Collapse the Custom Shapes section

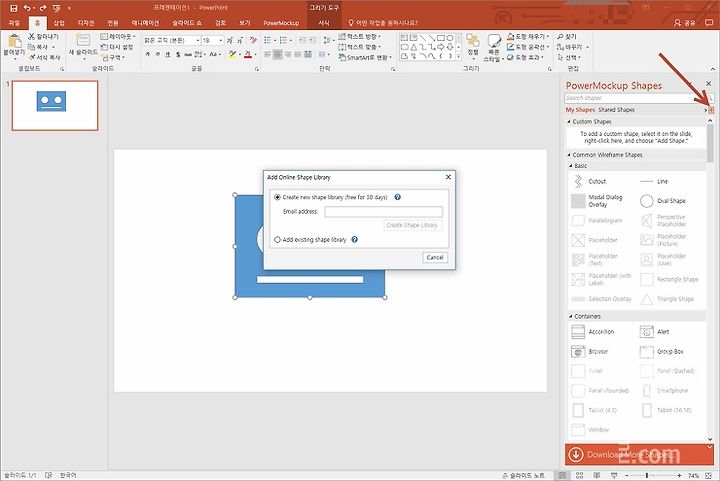pyautogui.click(x=569, y=122)
